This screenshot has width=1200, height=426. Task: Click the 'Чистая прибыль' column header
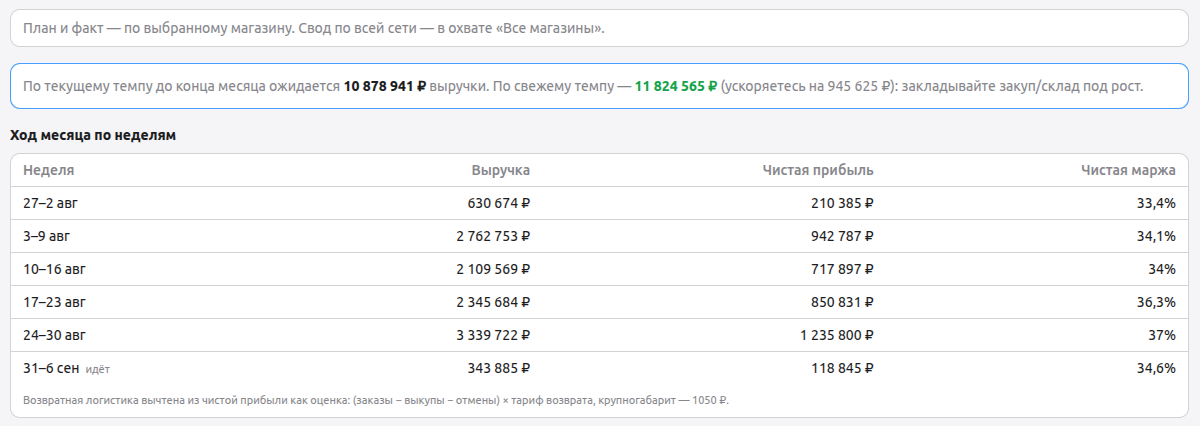coord(818,170)
